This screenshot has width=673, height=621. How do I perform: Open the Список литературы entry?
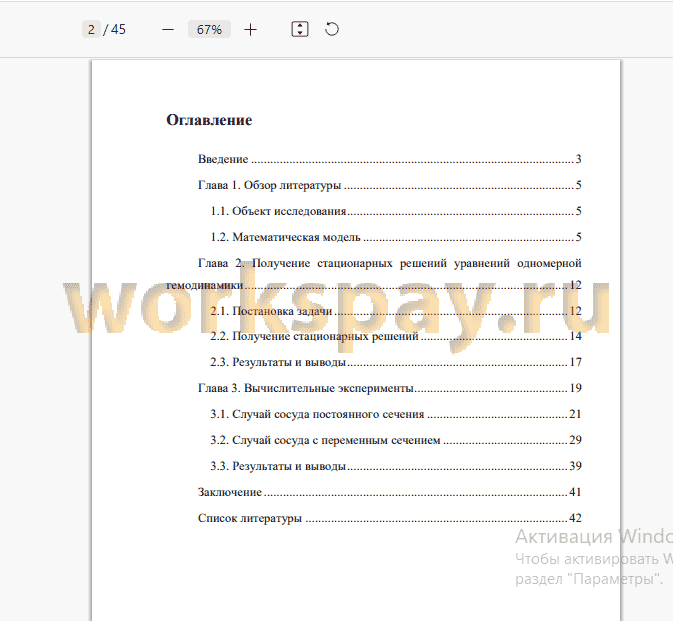389,518
